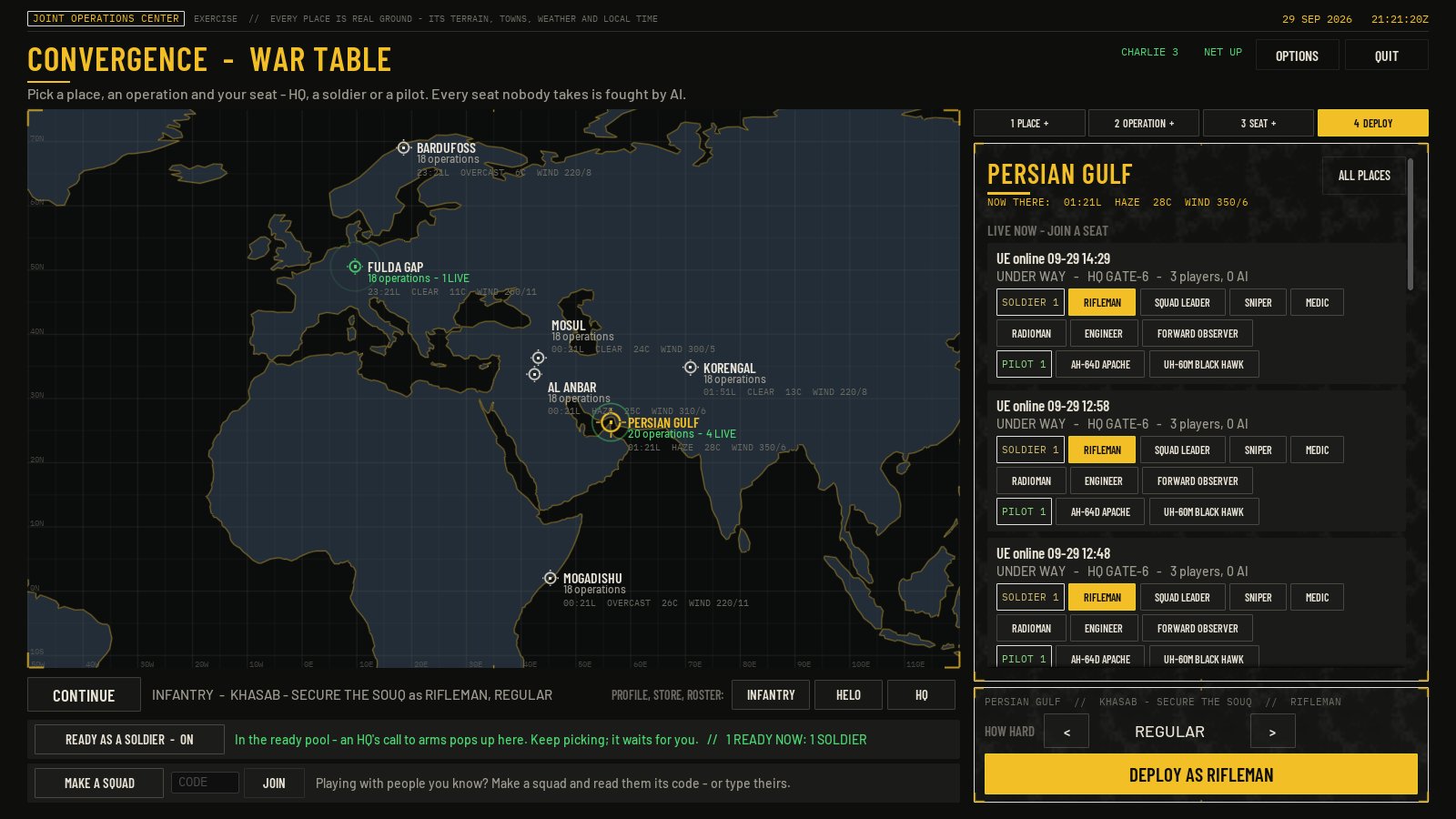Select the Bardufoss map marker
1456x819 pixels.
pyautogui.click(x=404, y=147)
